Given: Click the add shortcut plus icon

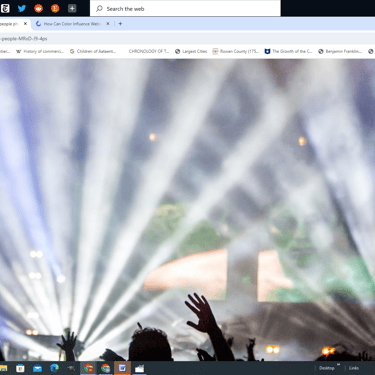Looking at the screenshot, I should coord(72,8).
